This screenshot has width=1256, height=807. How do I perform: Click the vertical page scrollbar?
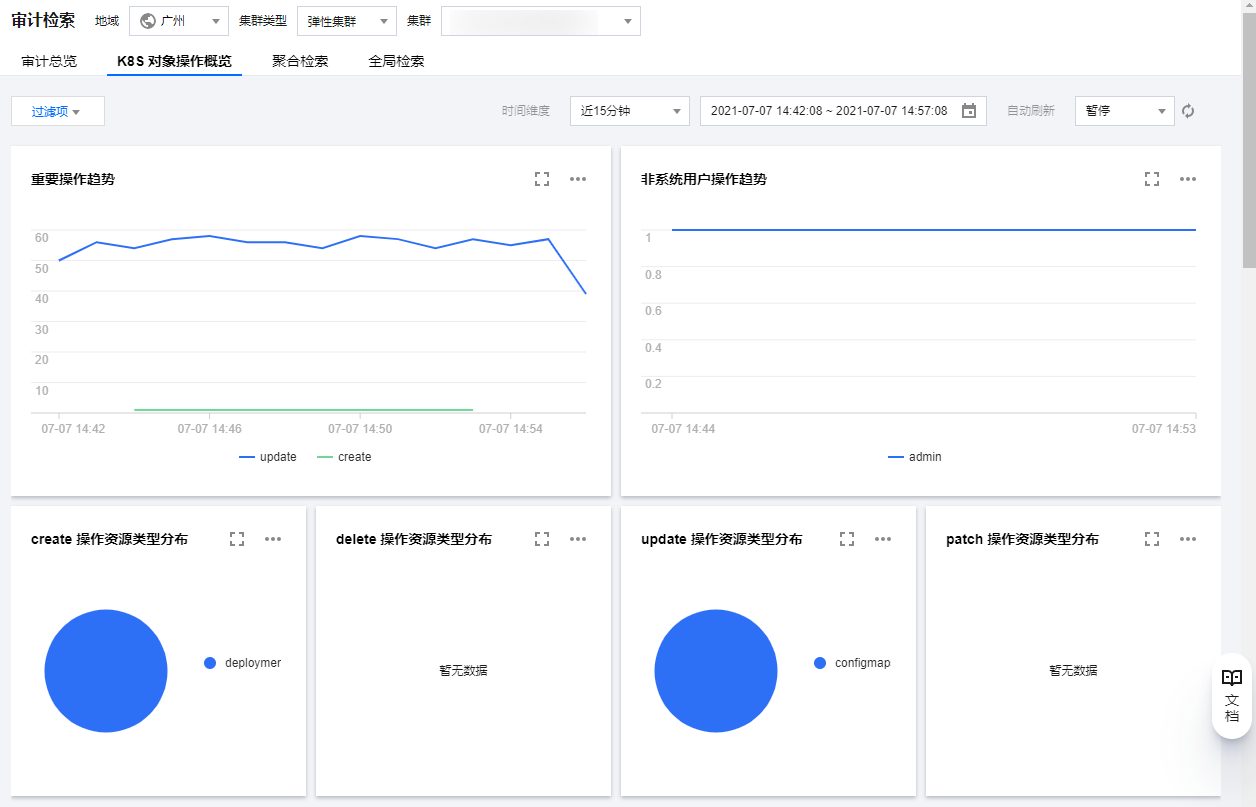click(1249, 140)
